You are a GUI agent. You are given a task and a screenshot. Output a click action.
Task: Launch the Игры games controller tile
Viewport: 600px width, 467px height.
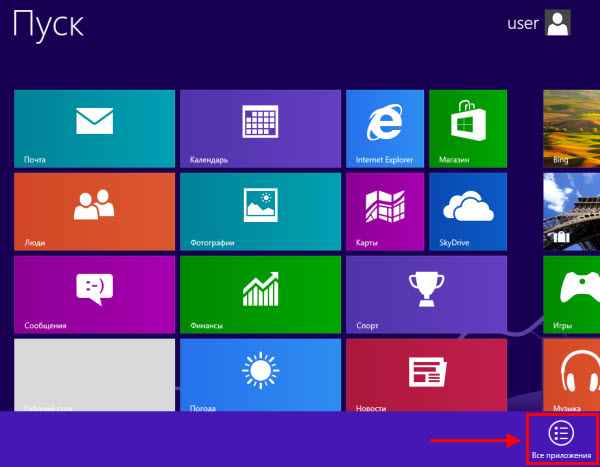[571, 293]
